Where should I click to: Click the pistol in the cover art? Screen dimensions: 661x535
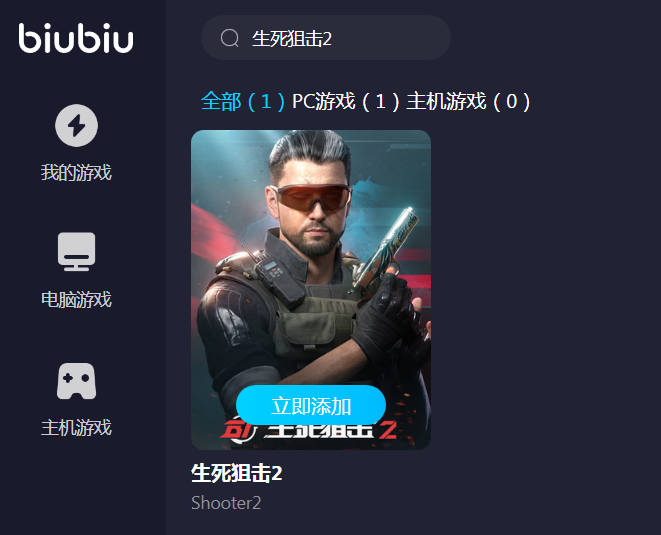[x=385, y=250]
